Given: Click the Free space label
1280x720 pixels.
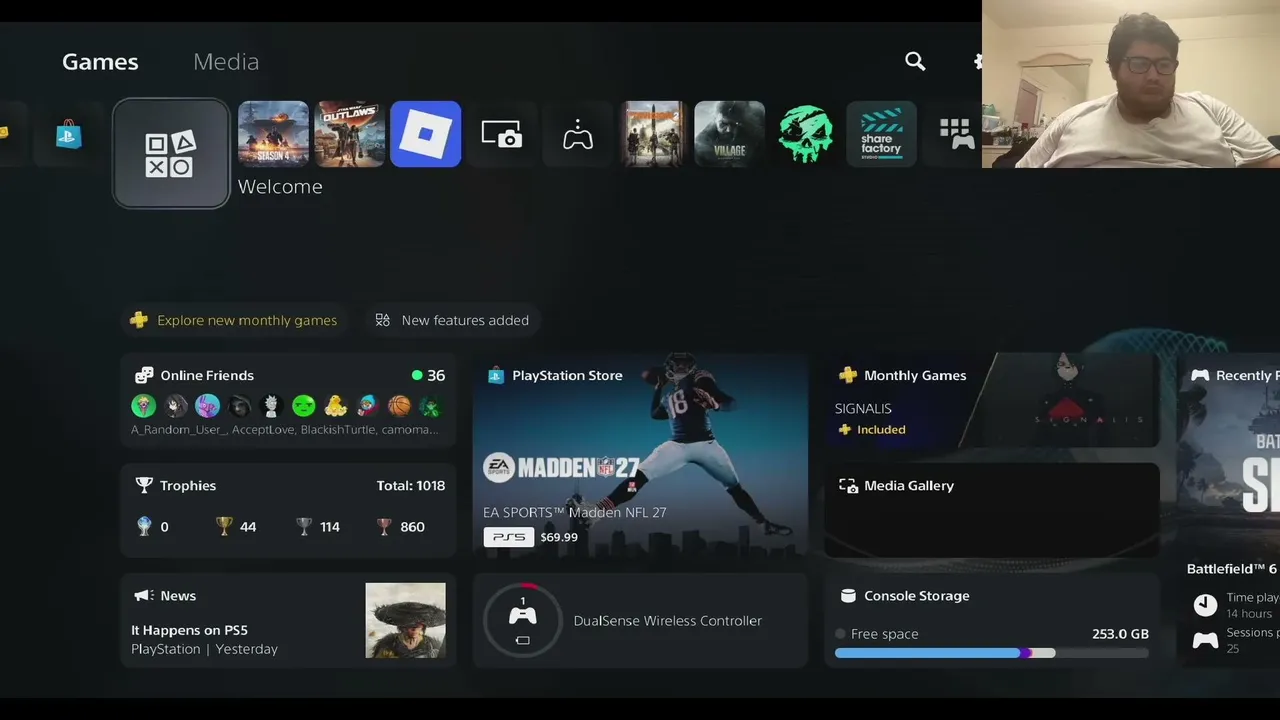Looking at the screenshot, I should (884, 634).
